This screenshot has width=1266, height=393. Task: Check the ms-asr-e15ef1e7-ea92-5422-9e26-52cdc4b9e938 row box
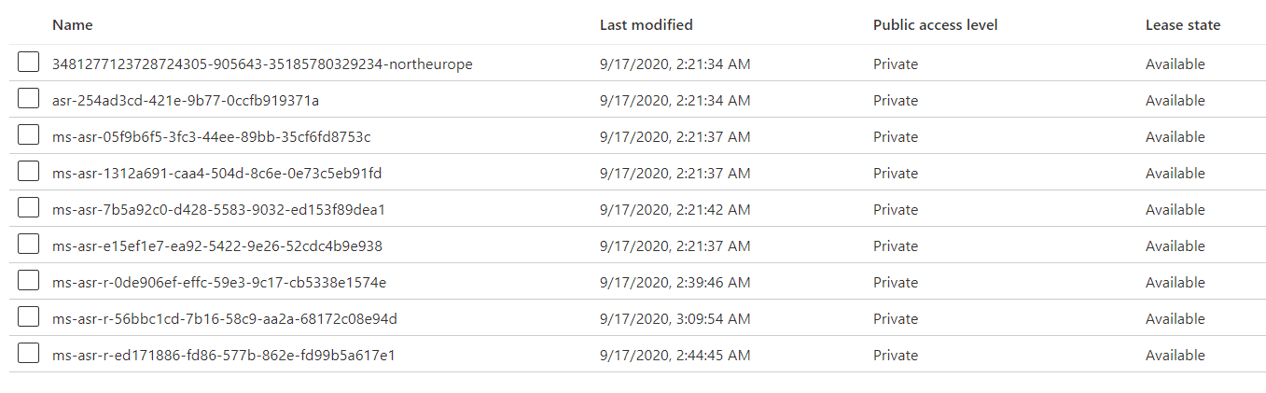(x=28, y=245)
